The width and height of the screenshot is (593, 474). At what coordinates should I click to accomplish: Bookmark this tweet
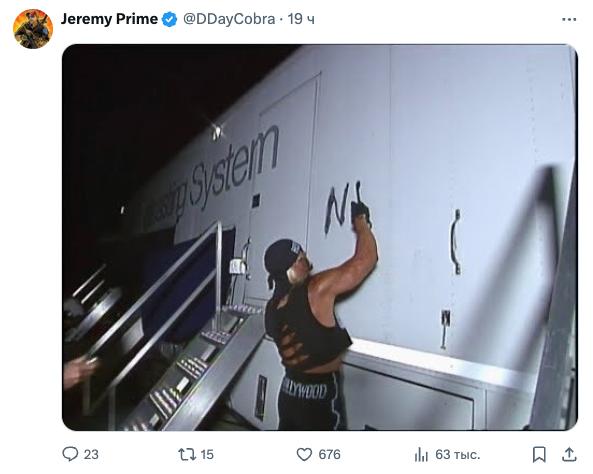(539, 454)
